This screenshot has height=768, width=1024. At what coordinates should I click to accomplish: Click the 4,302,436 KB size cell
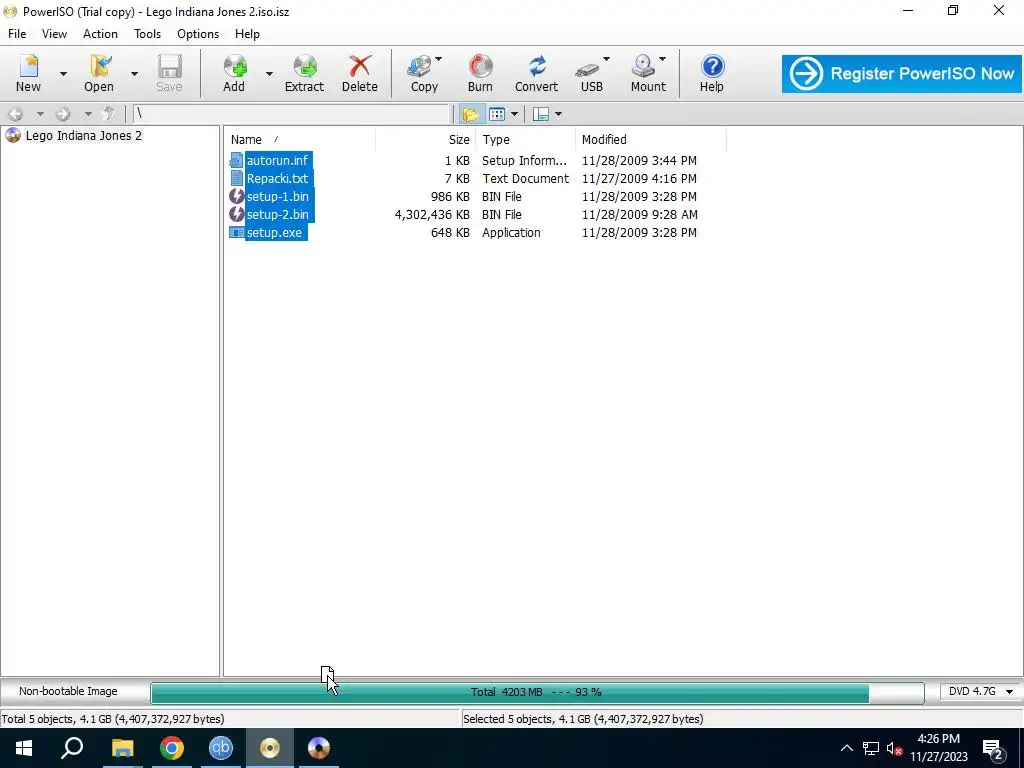tap(432, 215)
